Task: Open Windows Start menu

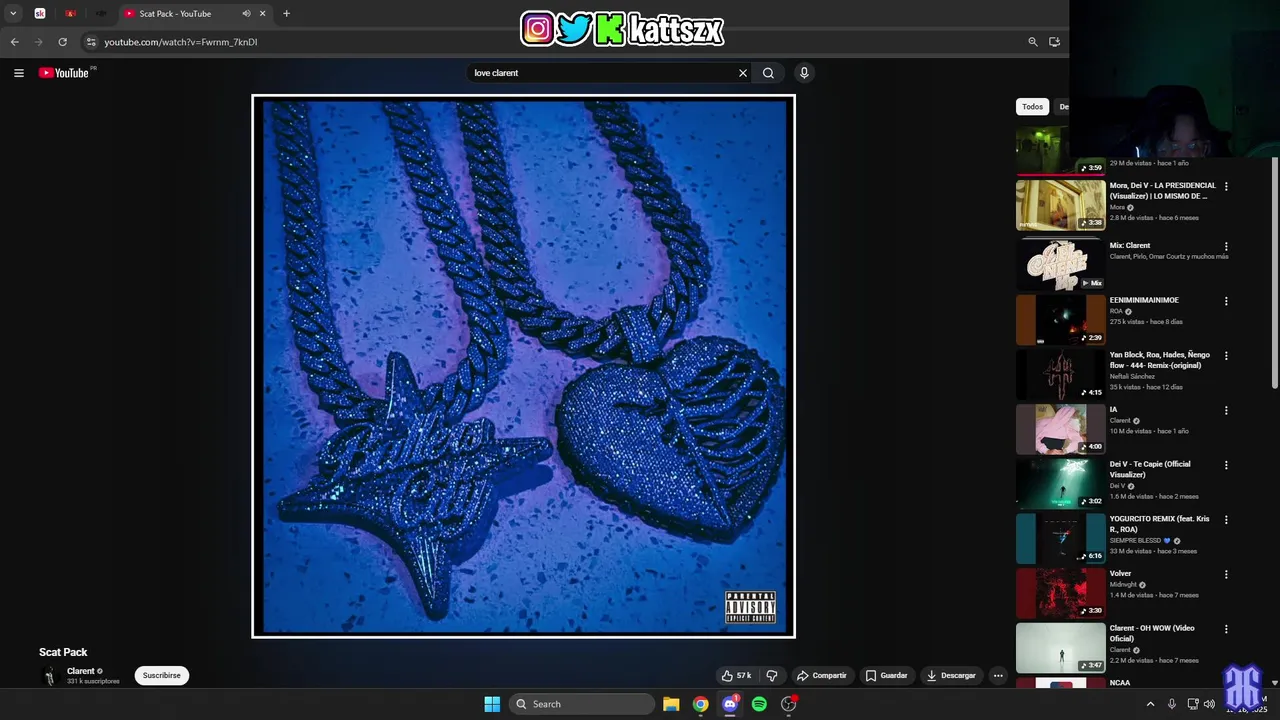Action: 492,704
